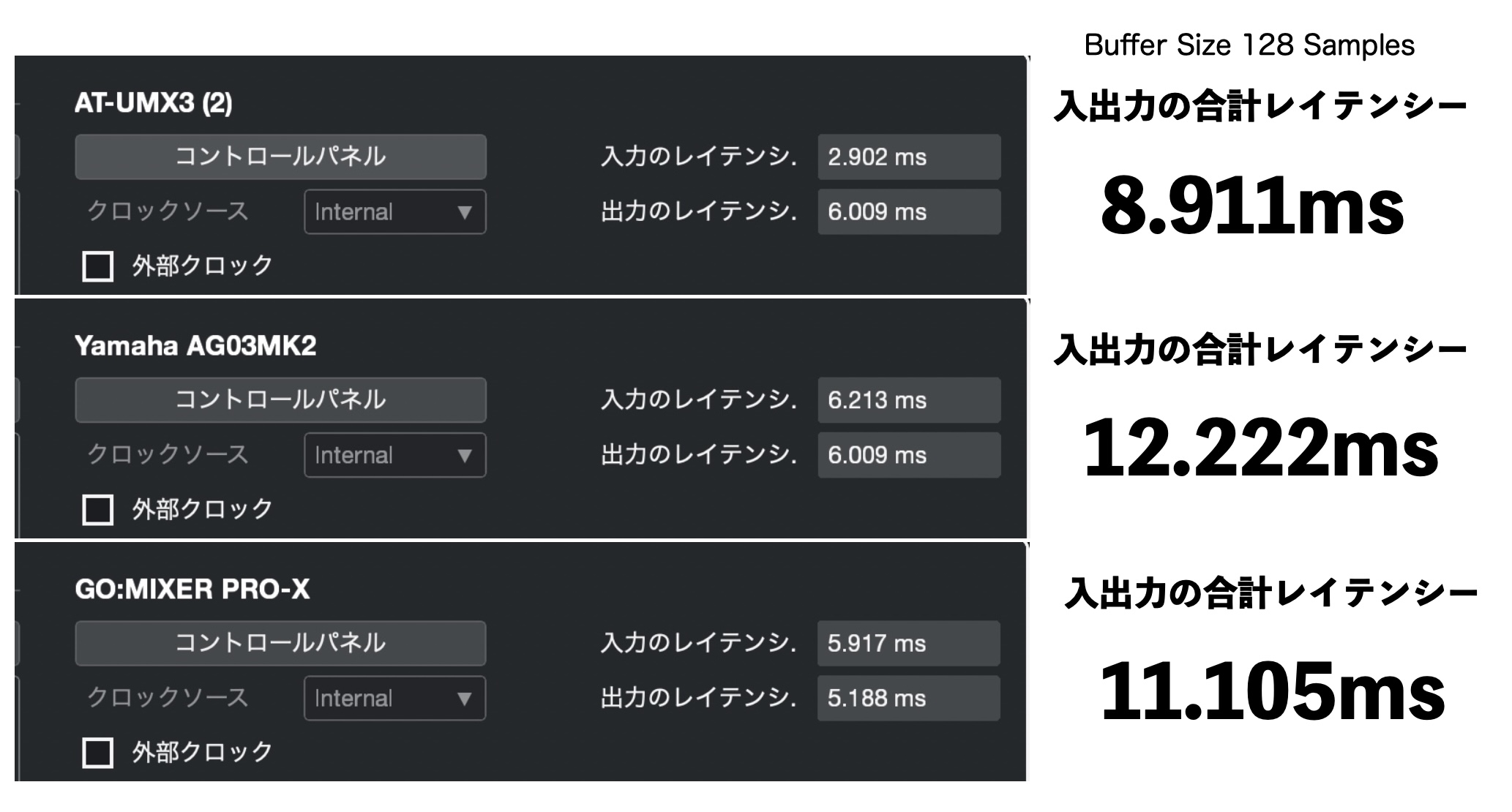The image size is (1512, 812).
Task: Click the AT-UMX3 (2) device title
Action: [x=153, y=103]
